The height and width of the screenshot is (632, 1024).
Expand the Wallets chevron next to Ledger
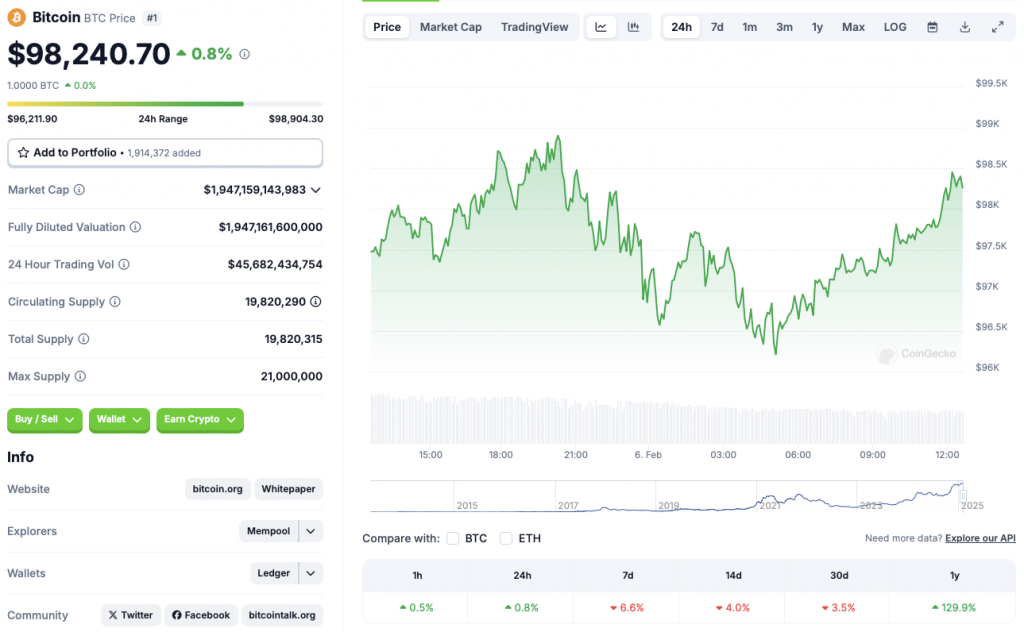[311, 573]
